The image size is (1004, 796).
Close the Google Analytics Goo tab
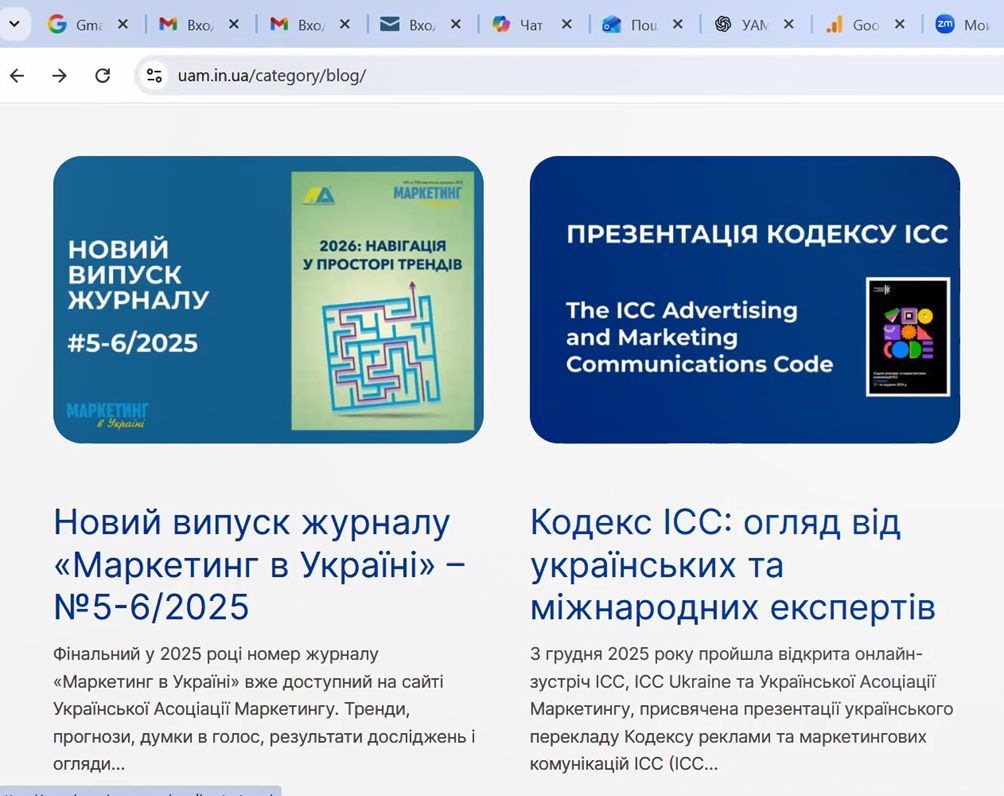coord(898,24)
